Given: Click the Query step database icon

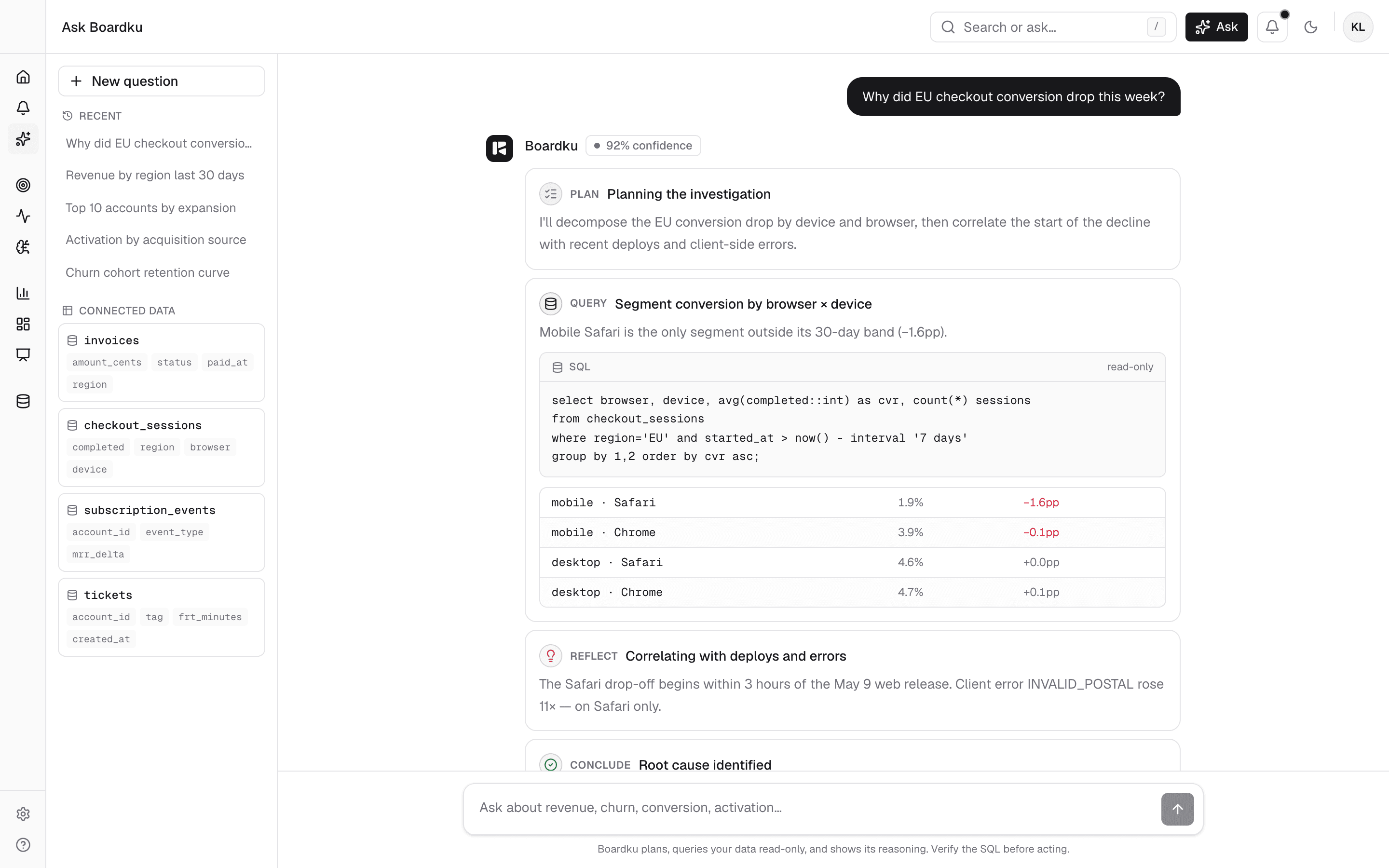Looking at the screenshot, I should click(550, 304).
